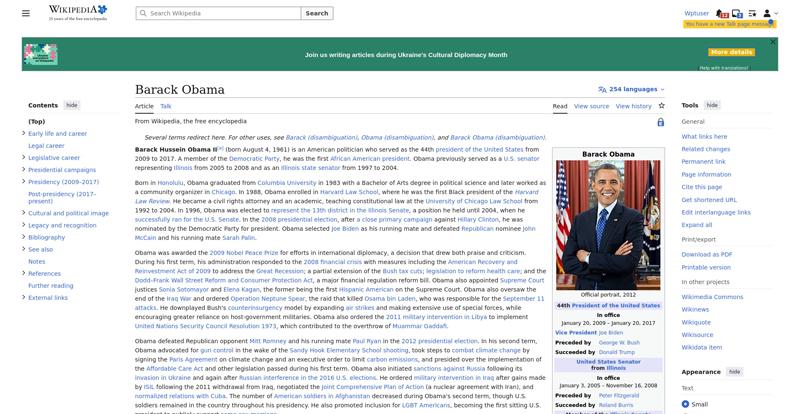Viewport: 800px width, 414px height.
Task: Star the page to watch it
Action: pyautogui.click(x=662, y=106)
